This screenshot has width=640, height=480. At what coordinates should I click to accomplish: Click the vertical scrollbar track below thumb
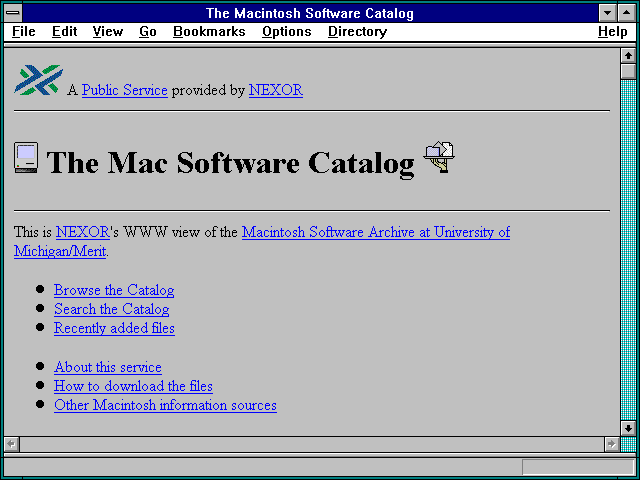pyautogui.click(x=629, y=250)
